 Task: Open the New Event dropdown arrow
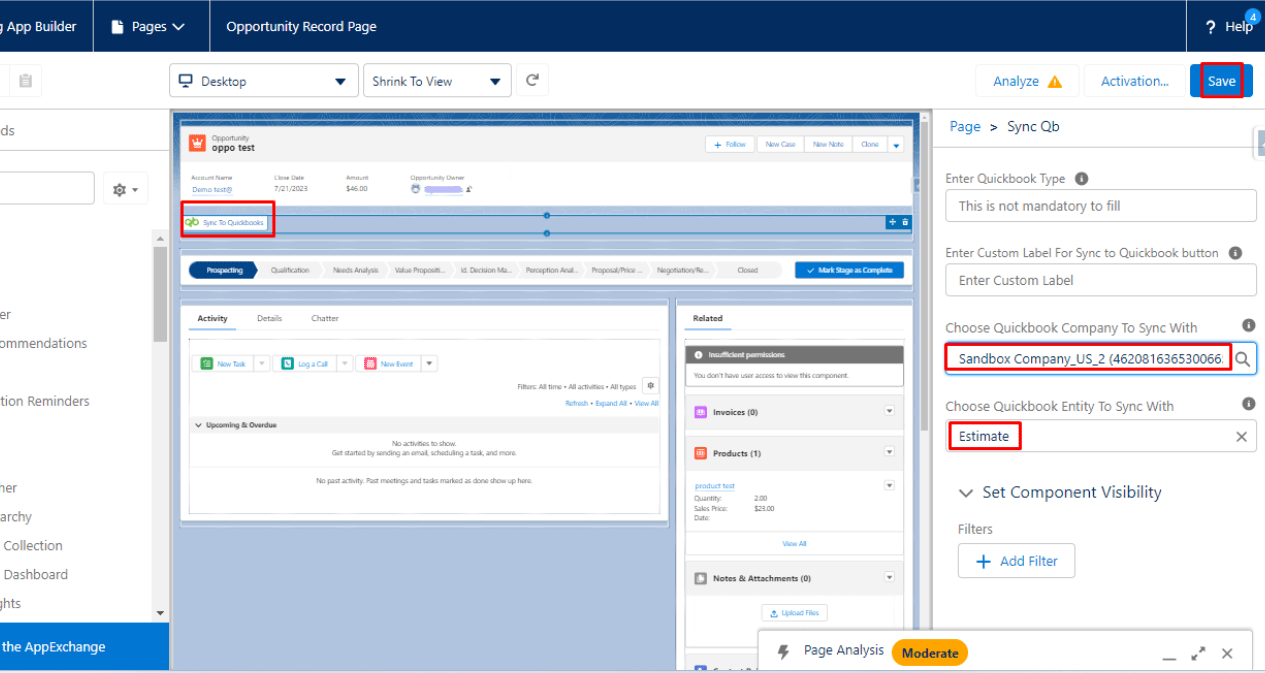point(429,364)
